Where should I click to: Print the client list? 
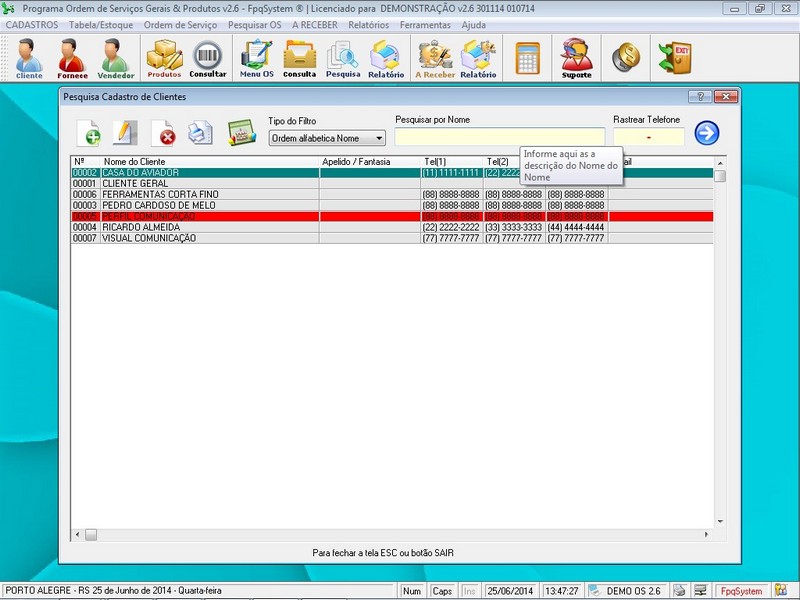(x=201, y=133)
